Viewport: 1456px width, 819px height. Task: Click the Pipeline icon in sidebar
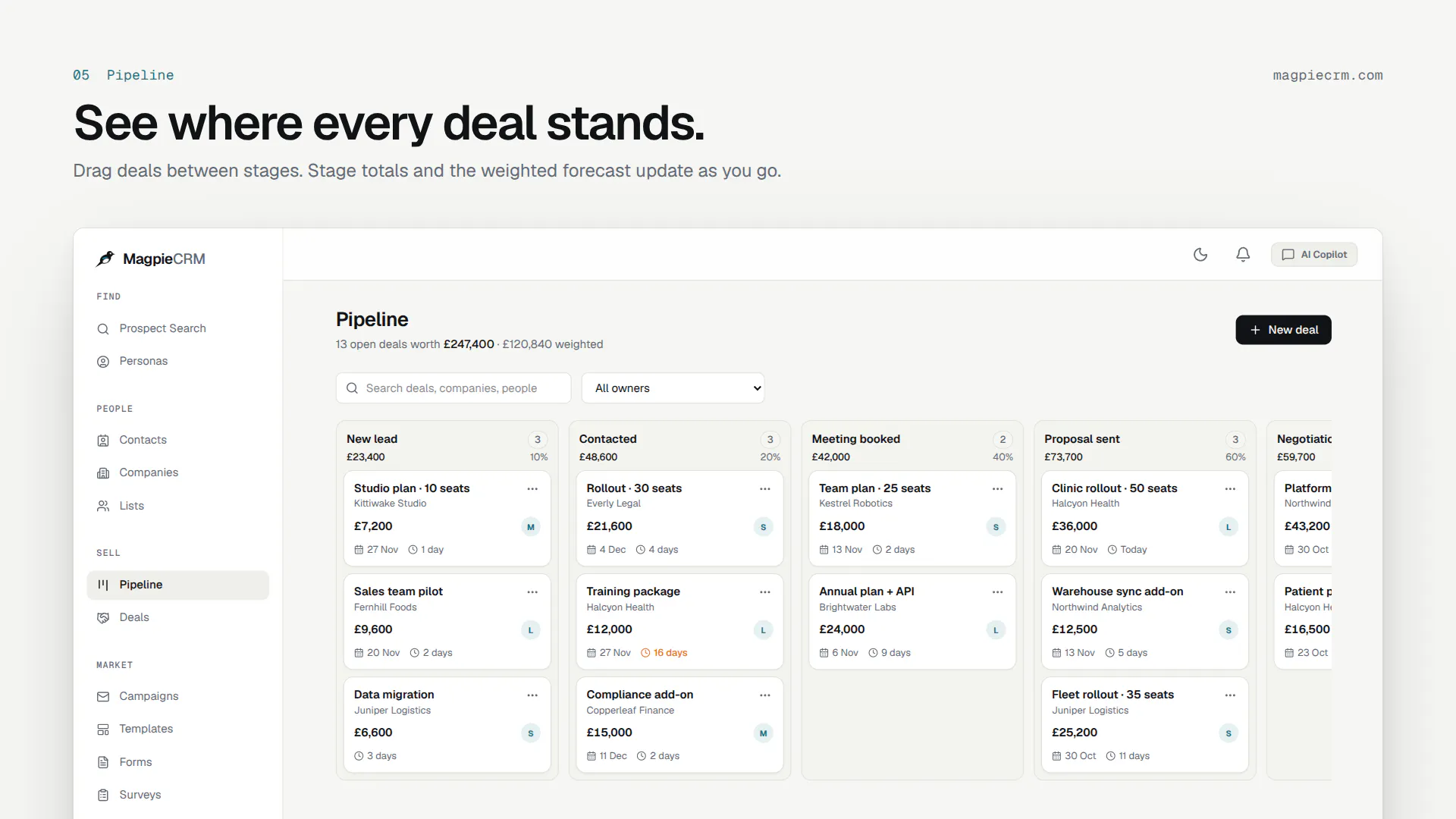click(x=103, y=585)
